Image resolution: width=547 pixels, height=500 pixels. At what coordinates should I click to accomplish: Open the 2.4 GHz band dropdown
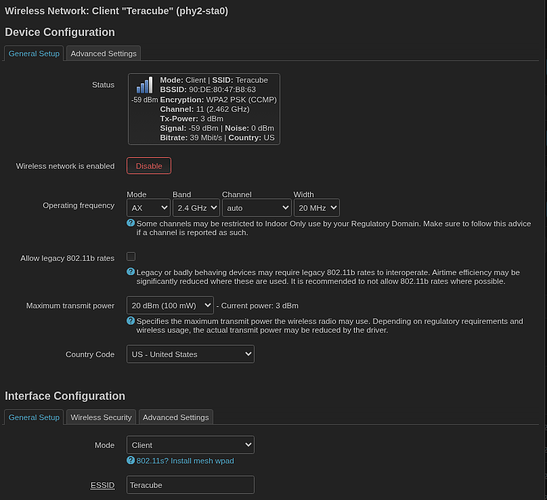(196, 208)
